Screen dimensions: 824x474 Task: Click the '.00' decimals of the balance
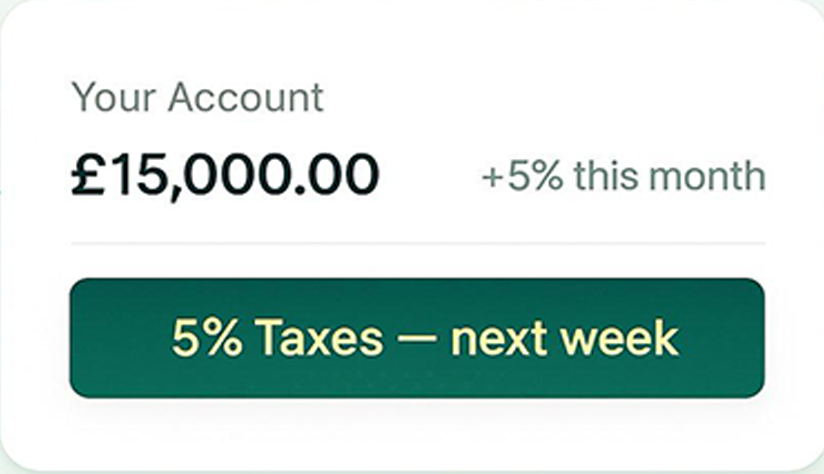(338, 175)
